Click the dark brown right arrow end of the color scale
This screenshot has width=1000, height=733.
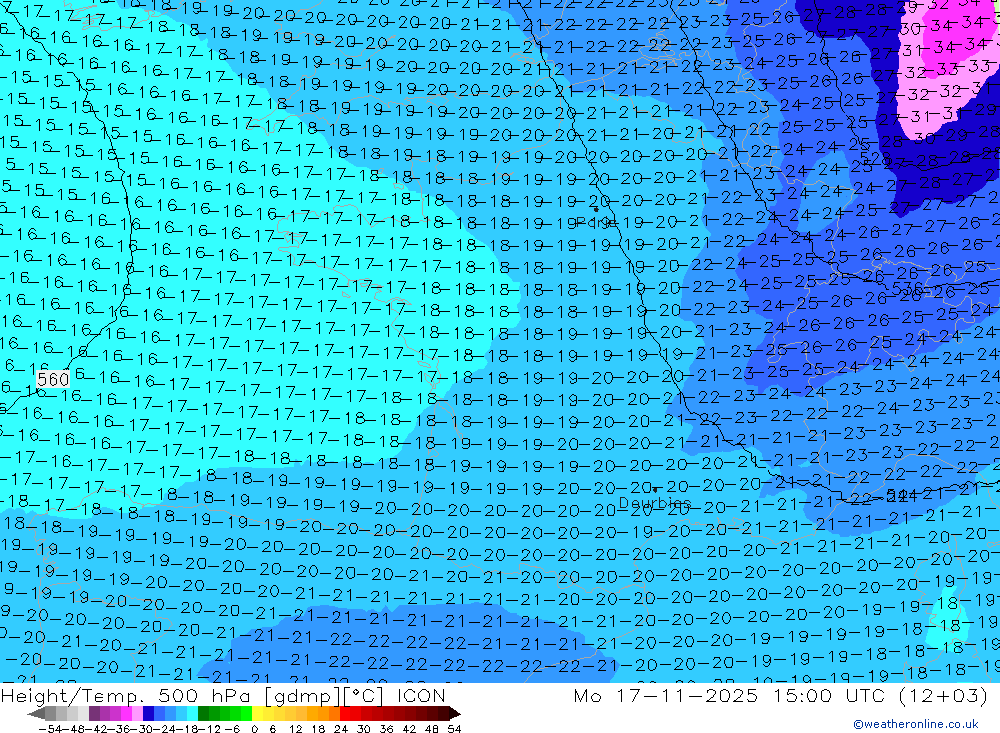point(454,713)
